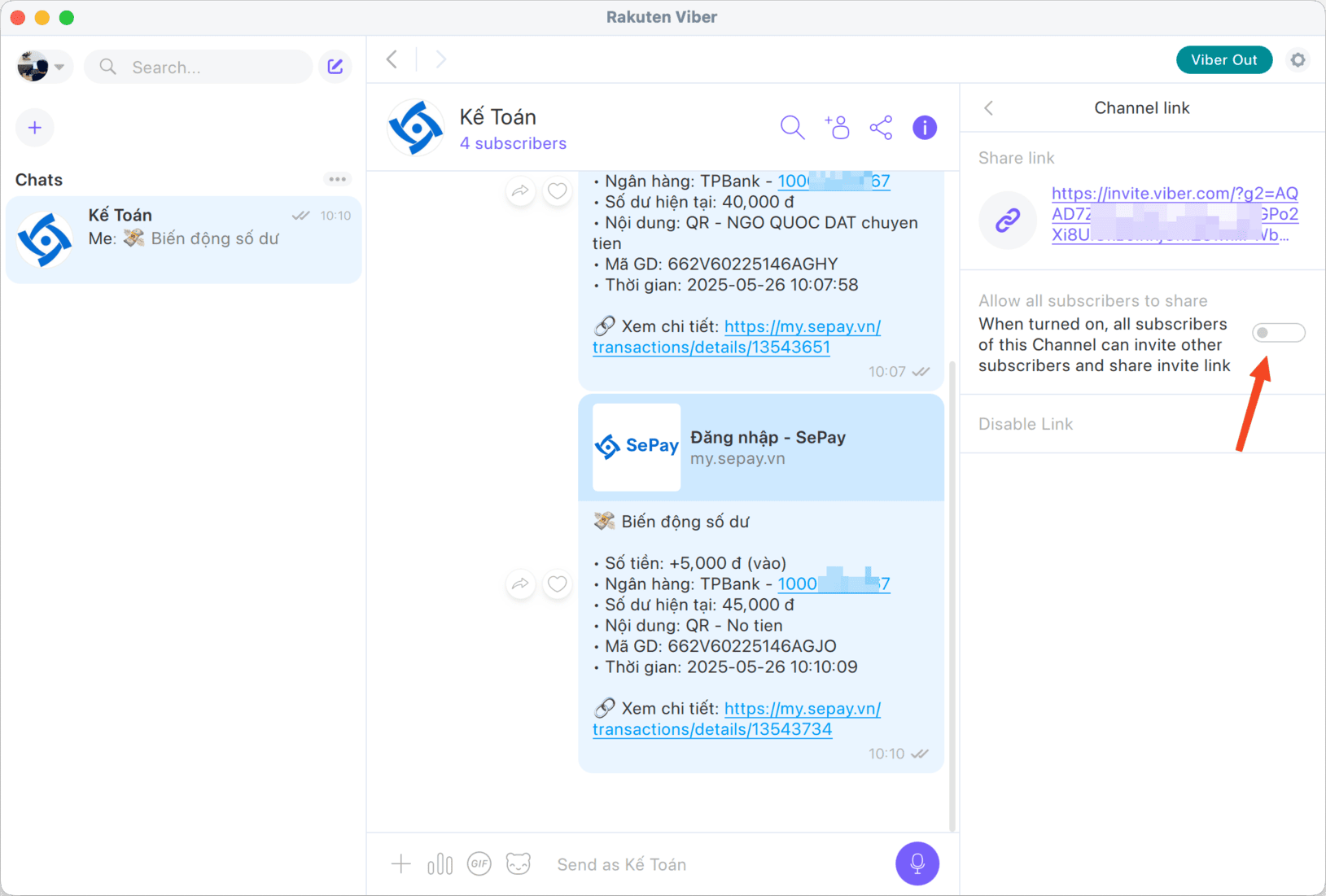Image resolution: width=1326 pixels, height=896 pixels.
Task: Go back with the navigation arrow
Action: pos(392,59)
